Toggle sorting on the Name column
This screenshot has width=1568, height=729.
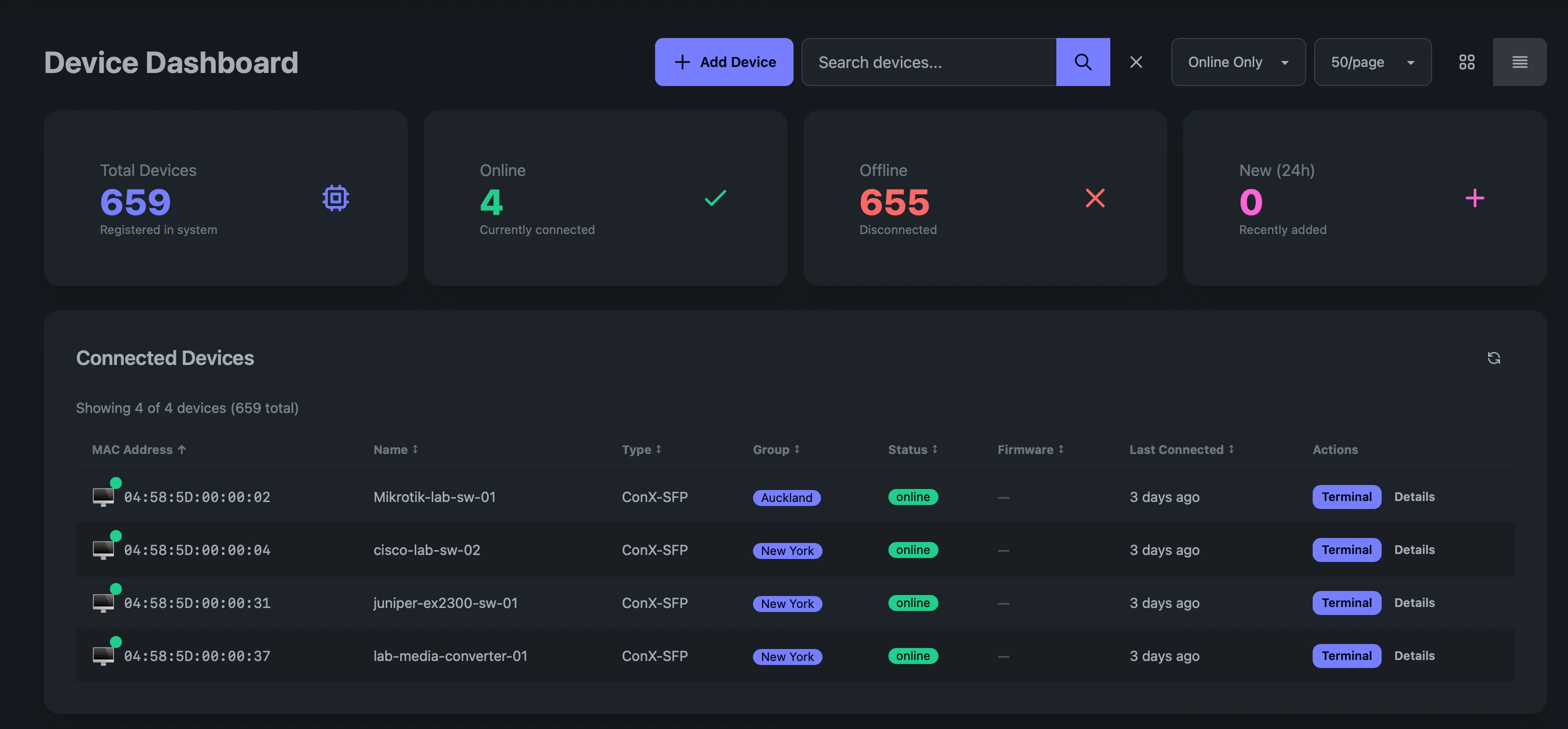(x=415, y=449)
